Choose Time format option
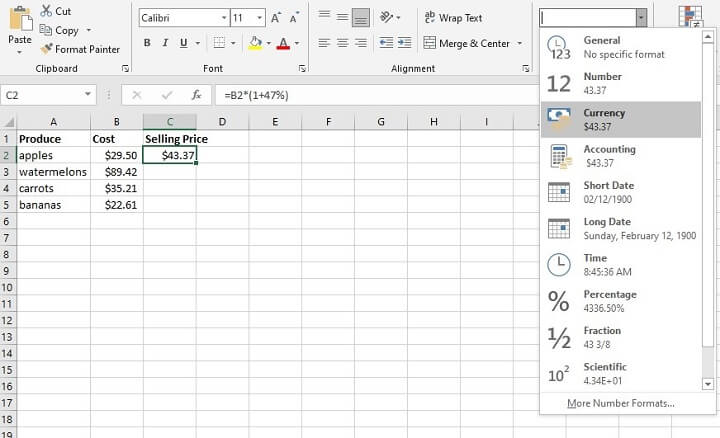Screen dimensions: 720x438 621,265
